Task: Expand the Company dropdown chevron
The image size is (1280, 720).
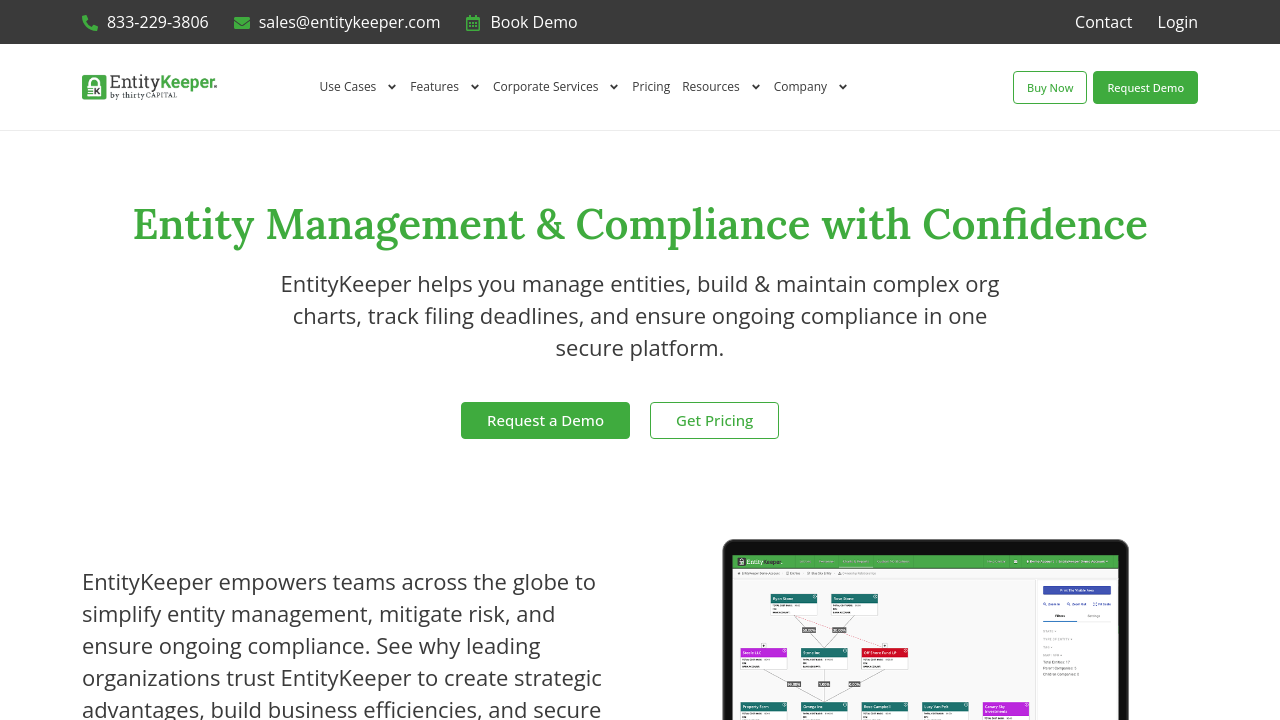Action: [843, 87]
